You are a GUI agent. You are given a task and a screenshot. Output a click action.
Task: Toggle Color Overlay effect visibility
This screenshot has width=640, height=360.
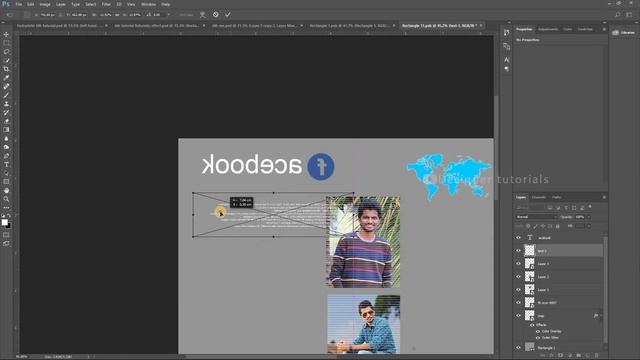click(538, 331)
